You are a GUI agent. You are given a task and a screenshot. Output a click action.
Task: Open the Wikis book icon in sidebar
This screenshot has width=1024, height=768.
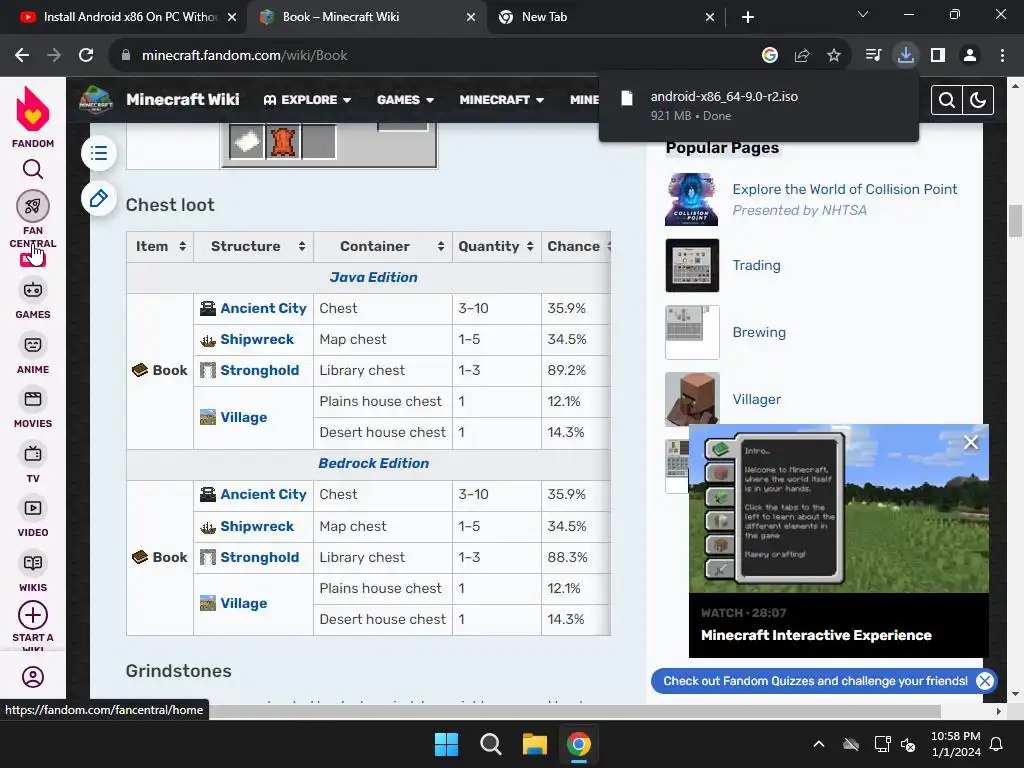33,563
